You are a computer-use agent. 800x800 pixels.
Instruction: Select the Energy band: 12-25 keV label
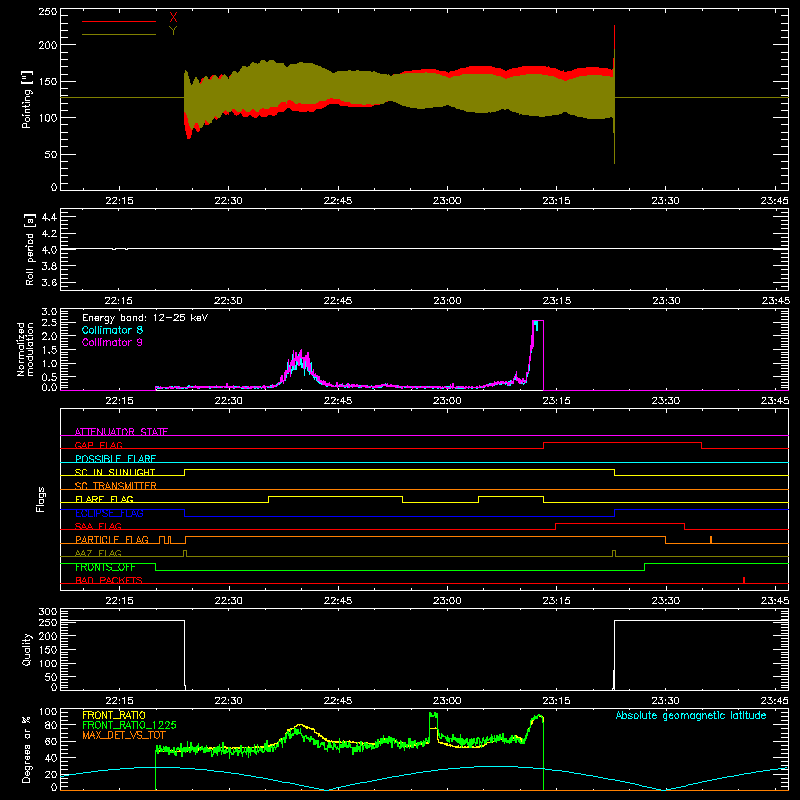(145, 318)
